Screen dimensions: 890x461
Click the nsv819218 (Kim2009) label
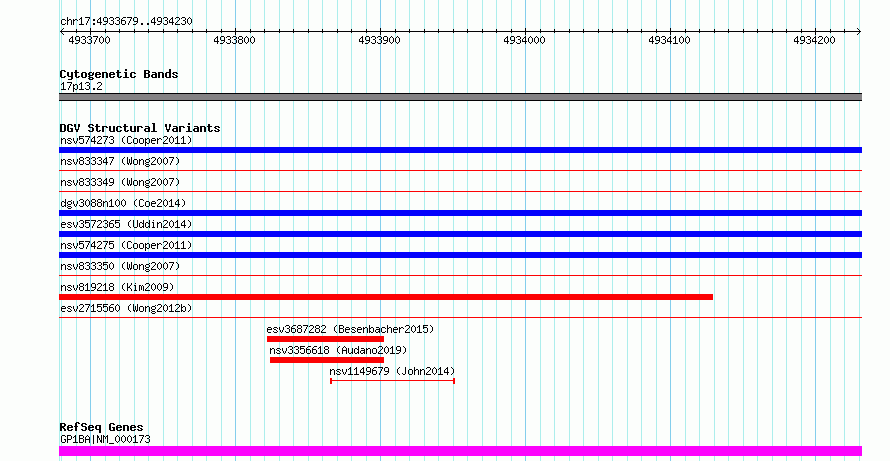pyautogui.click(x=117, y=287)
